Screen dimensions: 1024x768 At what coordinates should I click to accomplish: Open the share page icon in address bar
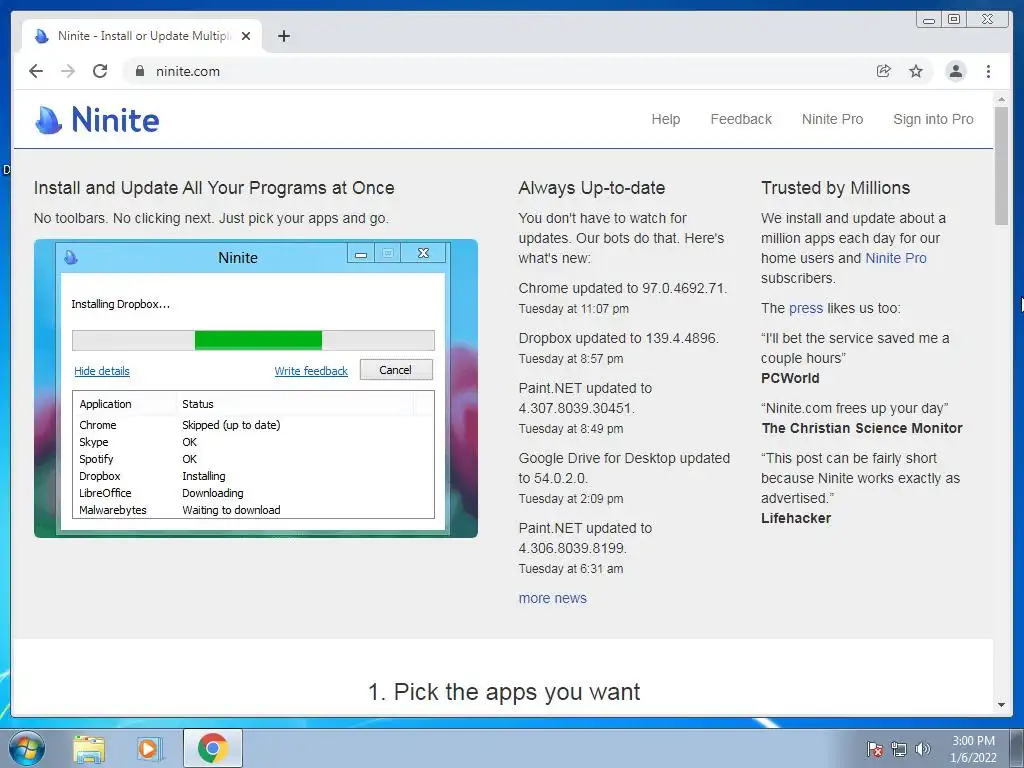884,71
